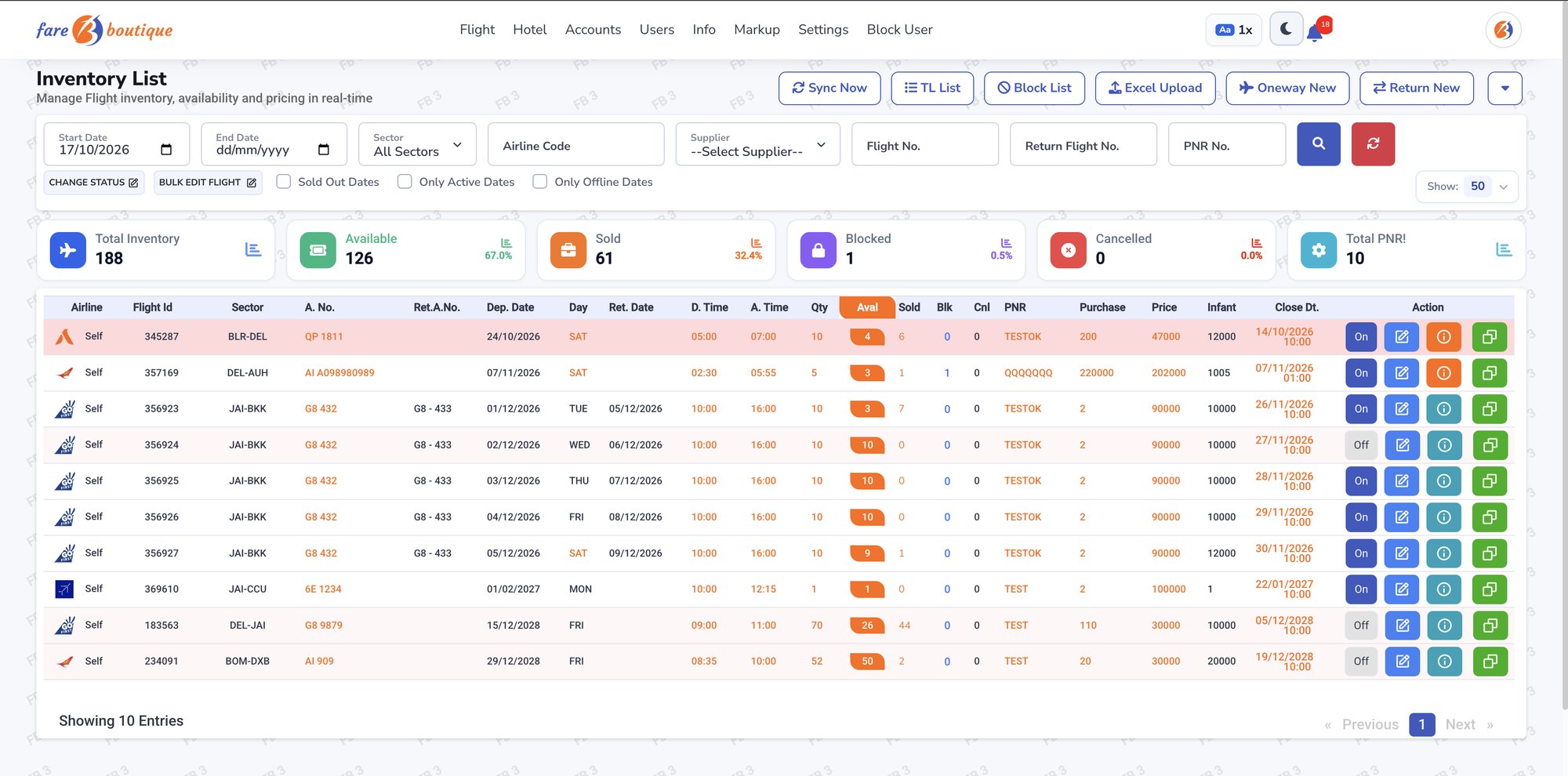The height and width of the screenshot is (776, 1568).
Task: Open Total PNR chart icon
Action: tap(1504, 249)
